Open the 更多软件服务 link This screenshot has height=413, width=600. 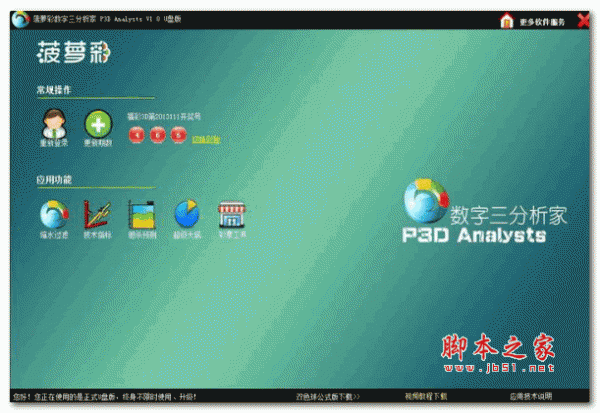pyautogui.click(x=542, y=22)
